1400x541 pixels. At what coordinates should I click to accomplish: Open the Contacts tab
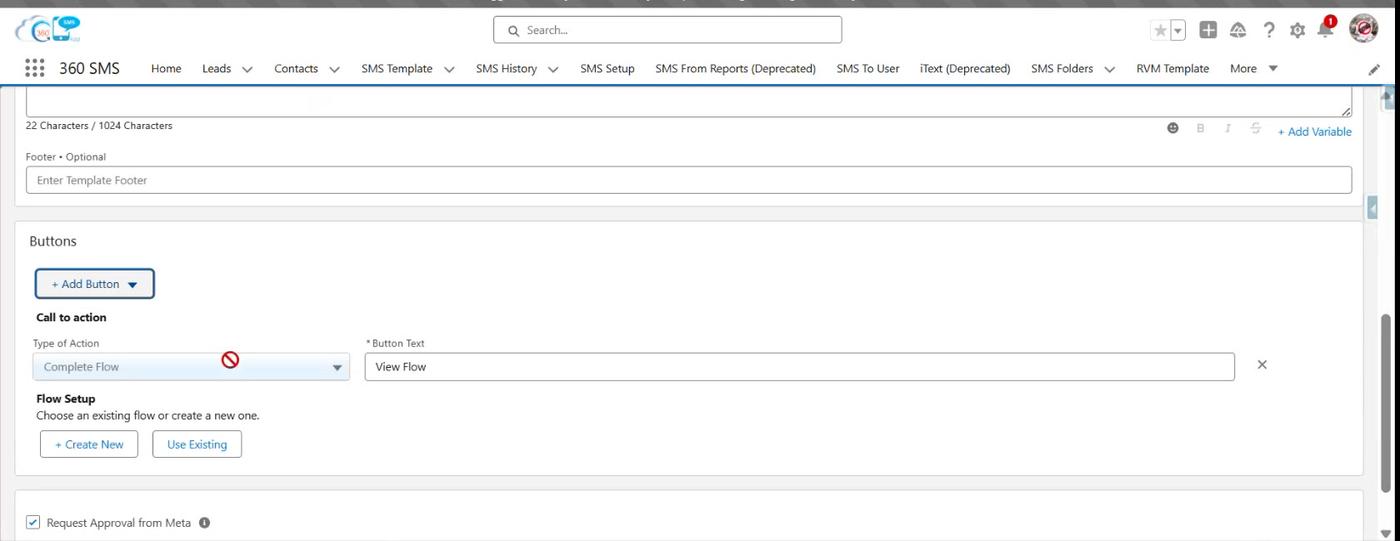point(296,68)
